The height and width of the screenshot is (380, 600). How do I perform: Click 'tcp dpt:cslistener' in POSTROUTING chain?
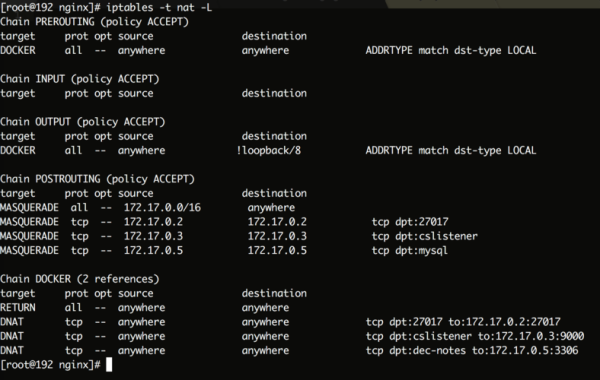tap(425, 236)
